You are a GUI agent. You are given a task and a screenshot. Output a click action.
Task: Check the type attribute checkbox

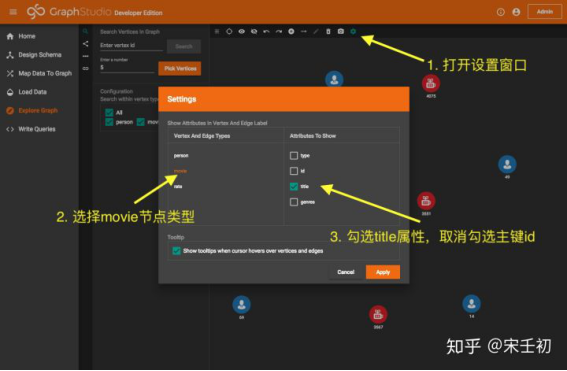coord(294,155)
